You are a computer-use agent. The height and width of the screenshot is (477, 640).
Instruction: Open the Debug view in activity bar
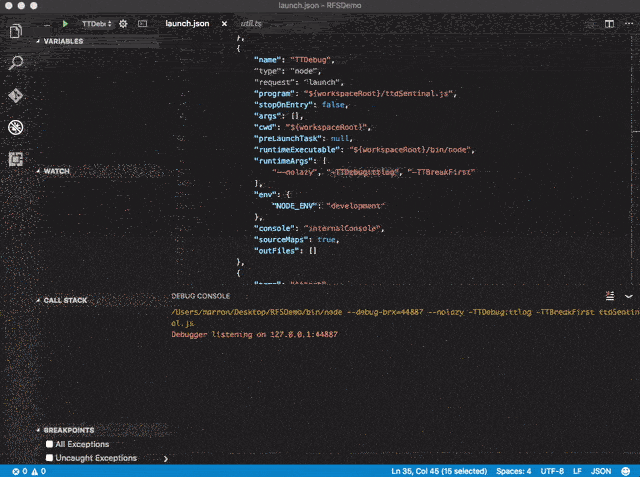tap(16, 127)
